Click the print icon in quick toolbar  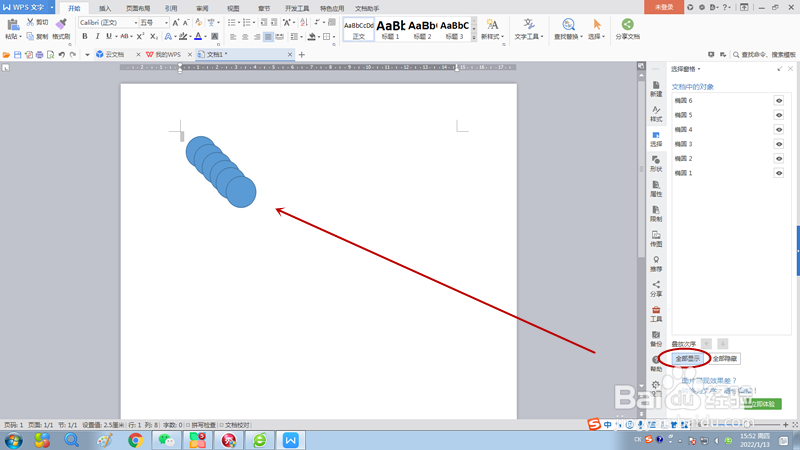coord(39,55)
